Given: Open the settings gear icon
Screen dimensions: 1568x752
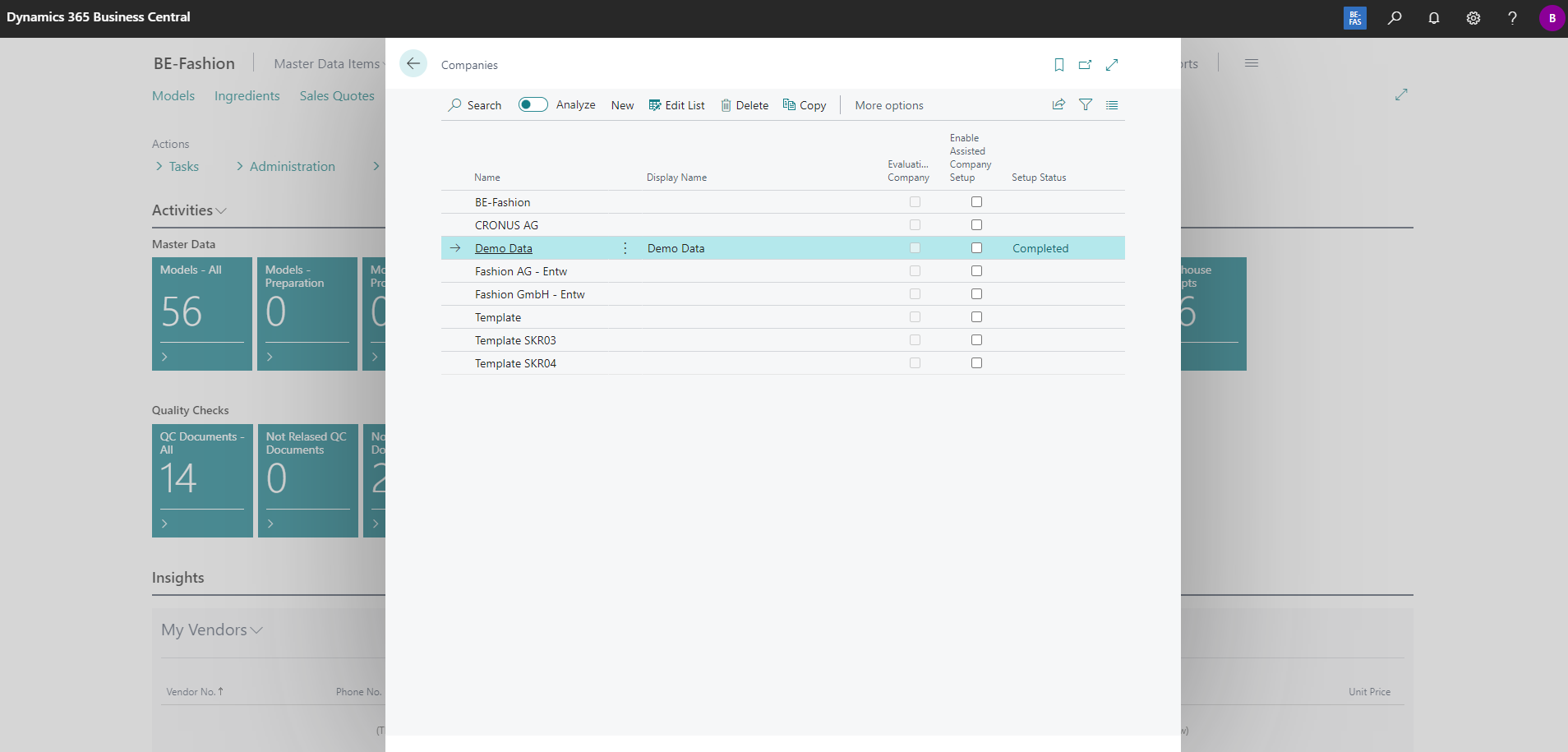Looking at the screenshot, I should point(1473,18).
